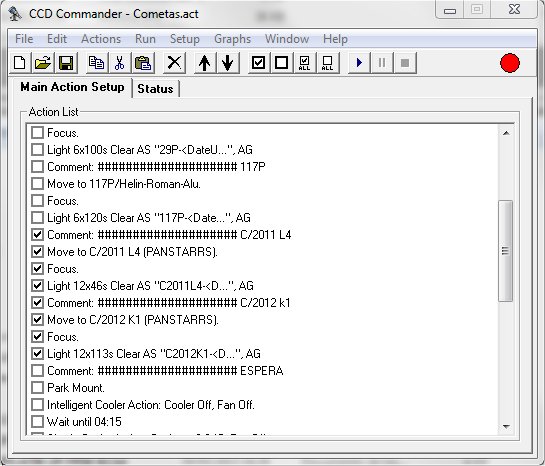545x466 pixels.
Task: Uncheck Move to C/2011 L4 (PANSTARRS) action
Action: [x=38, y=251]
